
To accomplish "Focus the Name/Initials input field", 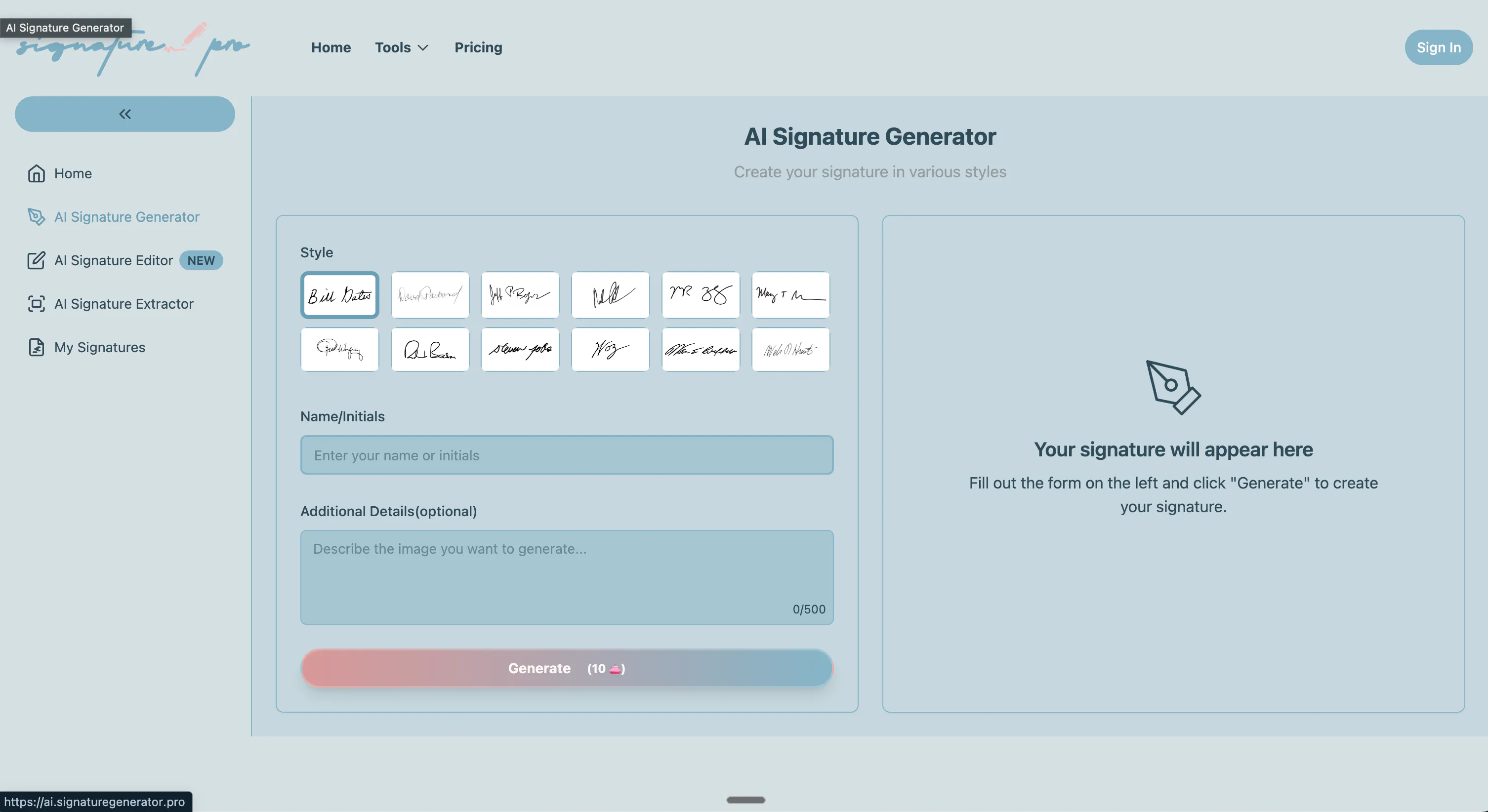I will [x=567, y=455].
